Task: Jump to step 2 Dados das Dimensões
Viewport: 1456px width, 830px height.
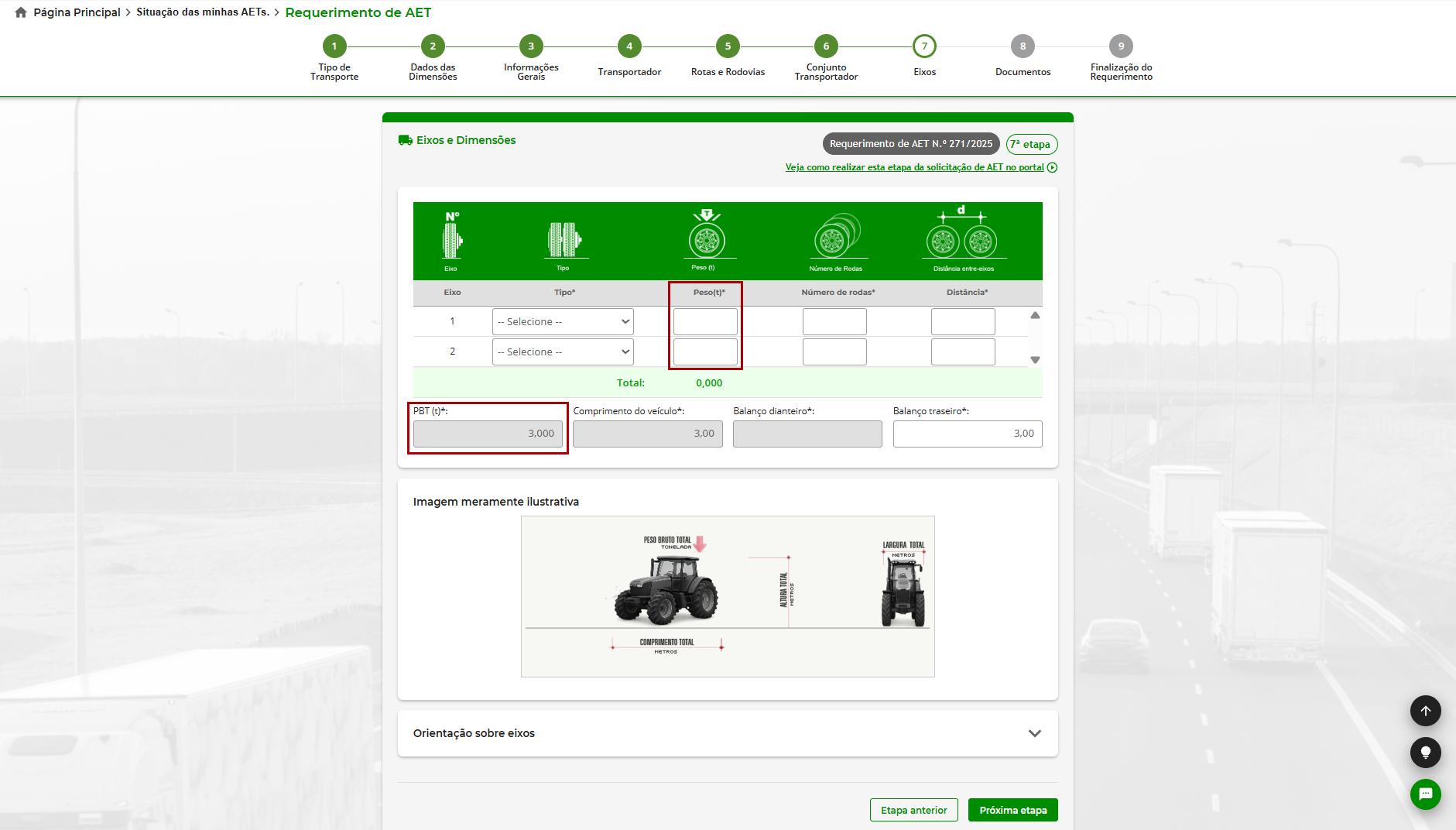Action: pos(433,46)
